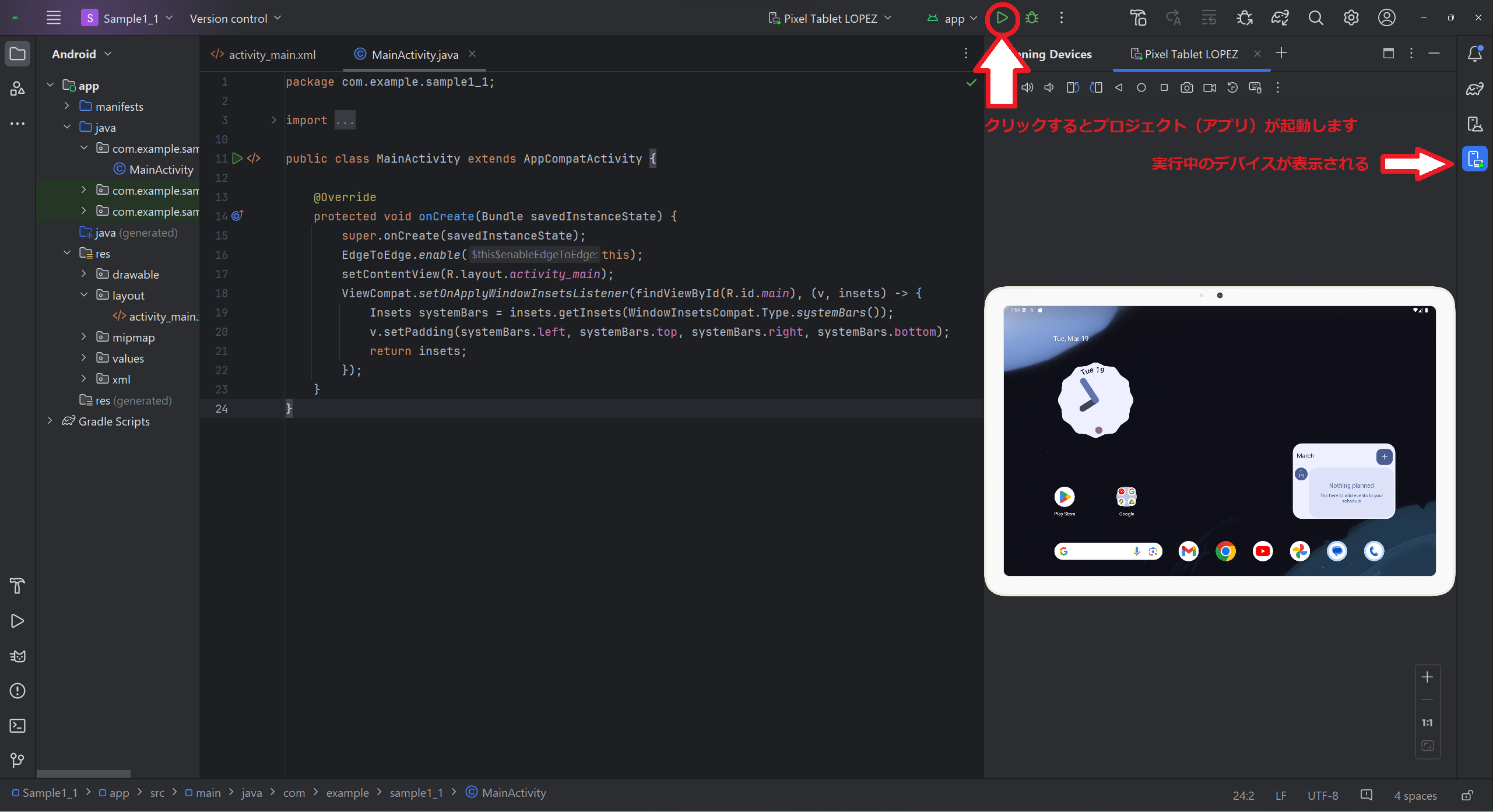Rotate emulator left icon
The image size is (1493, 812).
tap(1073, 87)
